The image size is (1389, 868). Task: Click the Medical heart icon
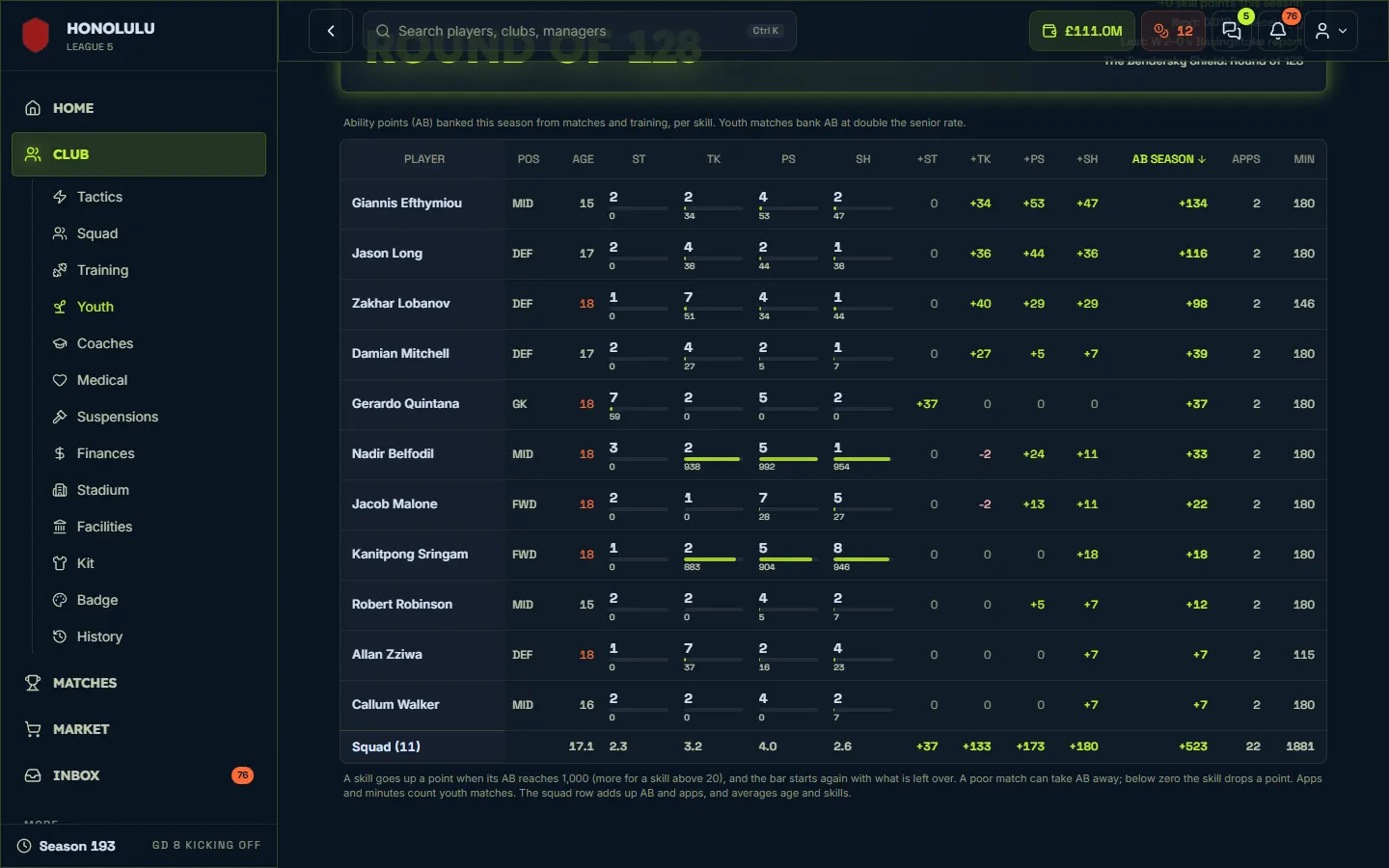click(60, 380)
